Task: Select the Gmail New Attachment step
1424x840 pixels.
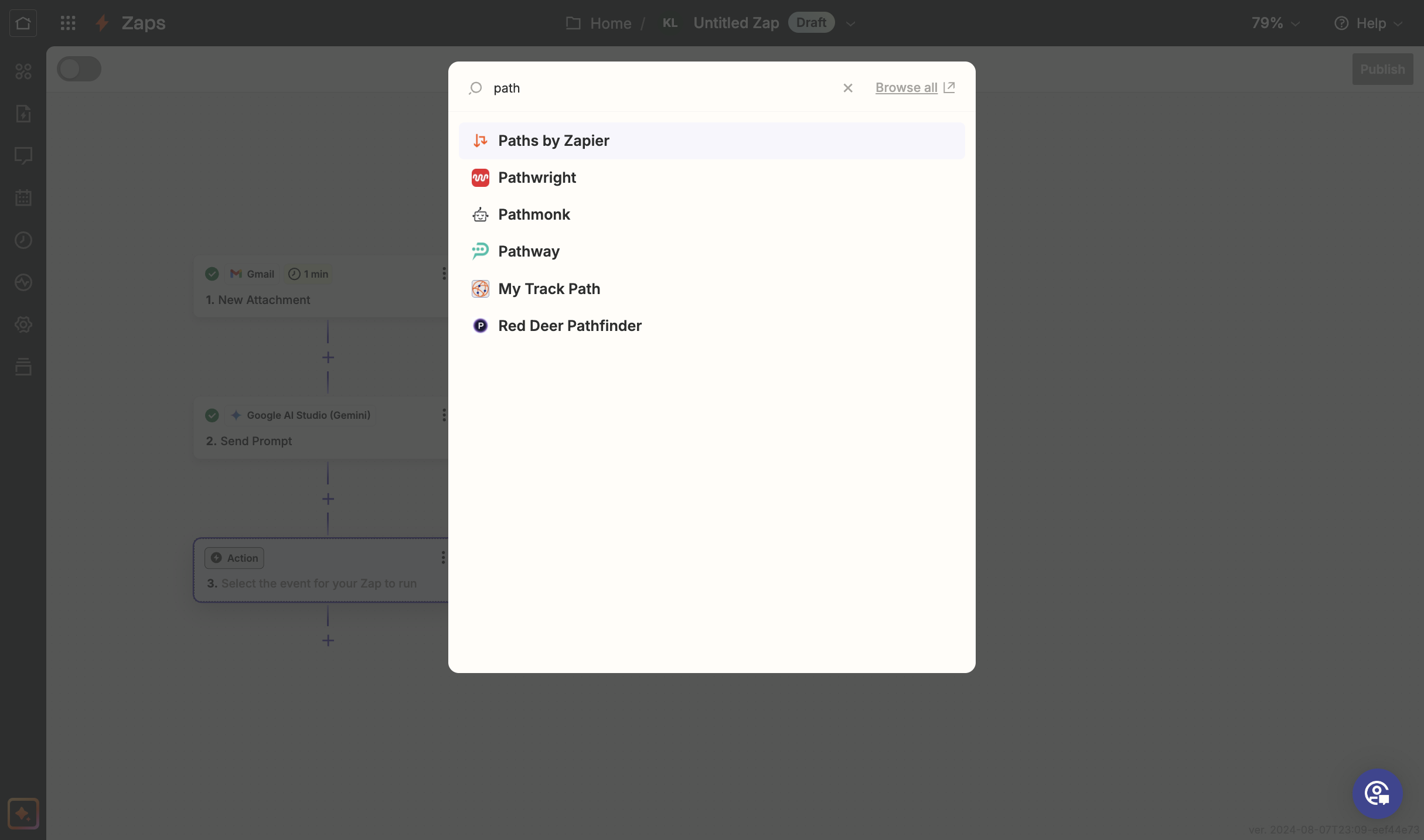Action: (x=321, y=287)
